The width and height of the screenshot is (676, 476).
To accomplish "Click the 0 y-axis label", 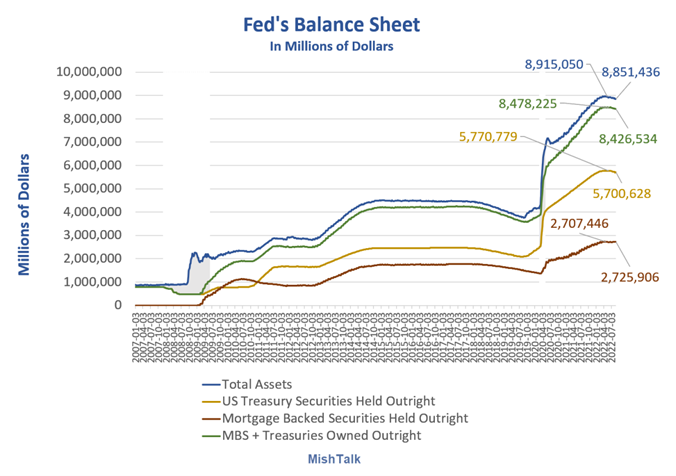I will (118, 305).
